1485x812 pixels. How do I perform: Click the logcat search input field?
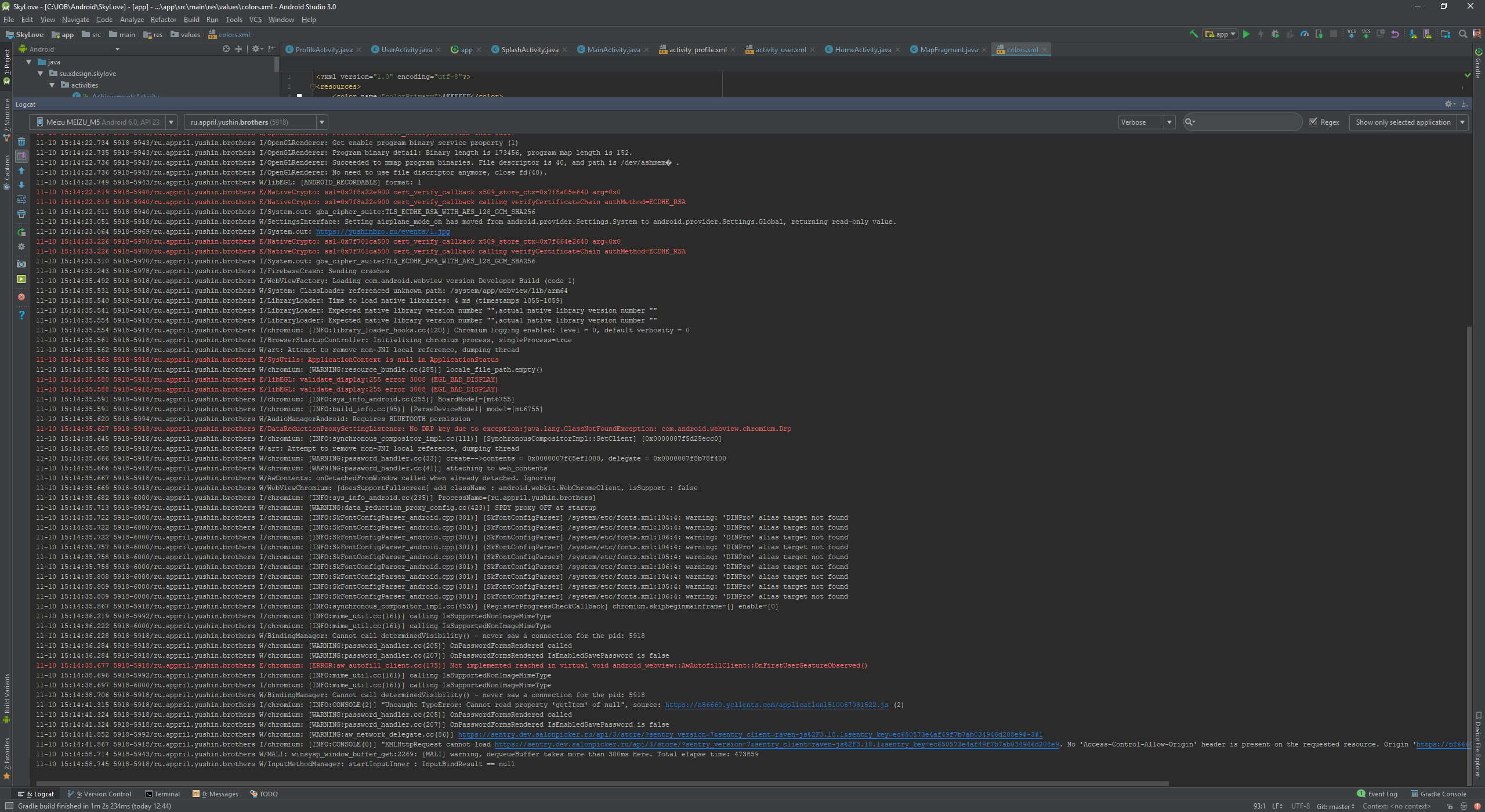[x=1247, y=122]
